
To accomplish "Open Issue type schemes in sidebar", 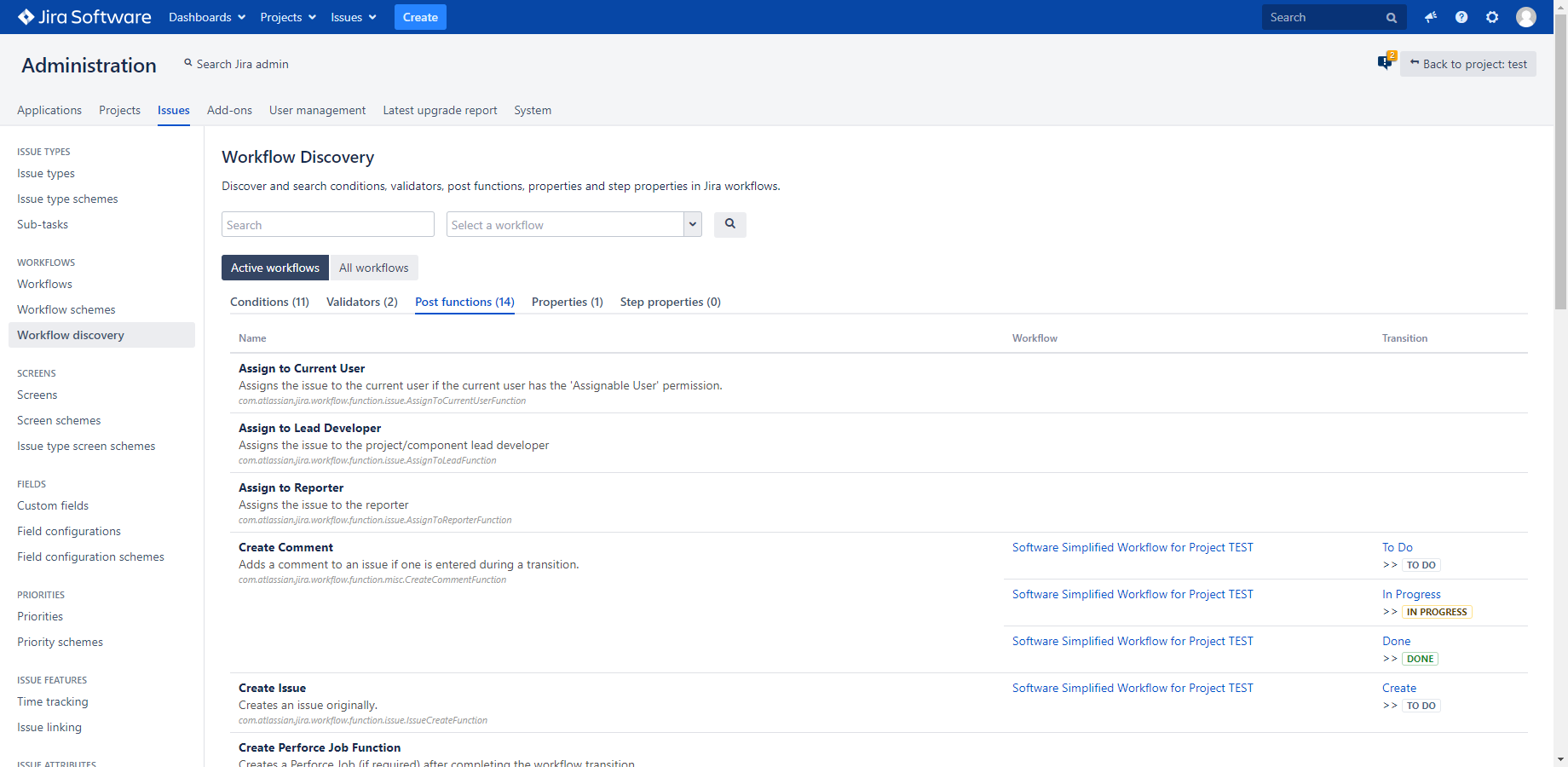I will coord(67,199).
